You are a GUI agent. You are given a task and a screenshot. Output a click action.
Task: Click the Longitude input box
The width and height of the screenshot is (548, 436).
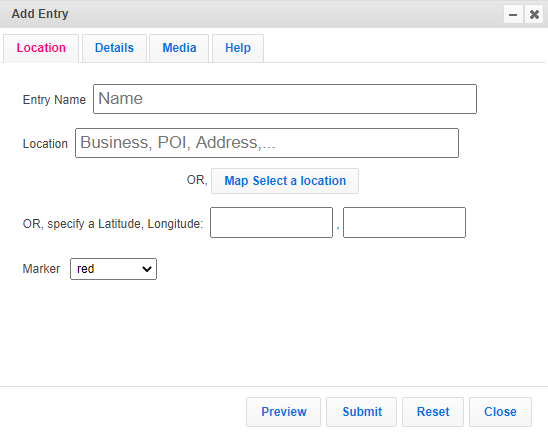point(404,223)
